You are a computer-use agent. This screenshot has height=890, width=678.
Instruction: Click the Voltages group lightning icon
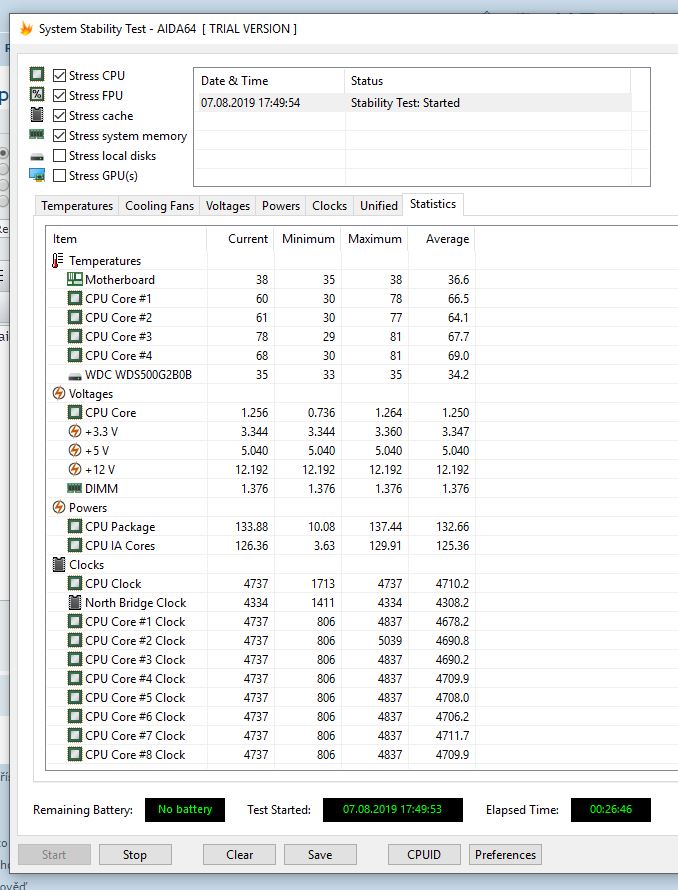click(58, 393)
